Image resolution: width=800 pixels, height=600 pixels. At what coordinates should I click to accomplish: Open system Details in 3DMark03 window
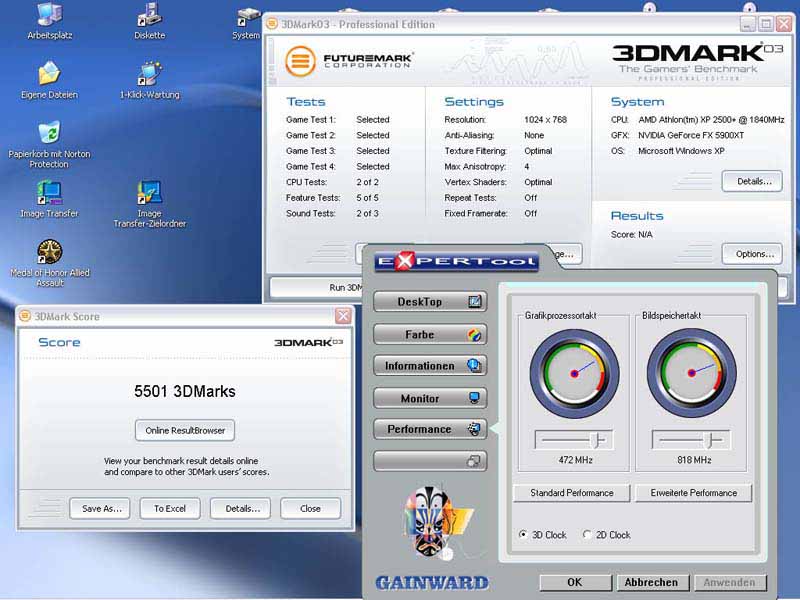pos(752,181)
